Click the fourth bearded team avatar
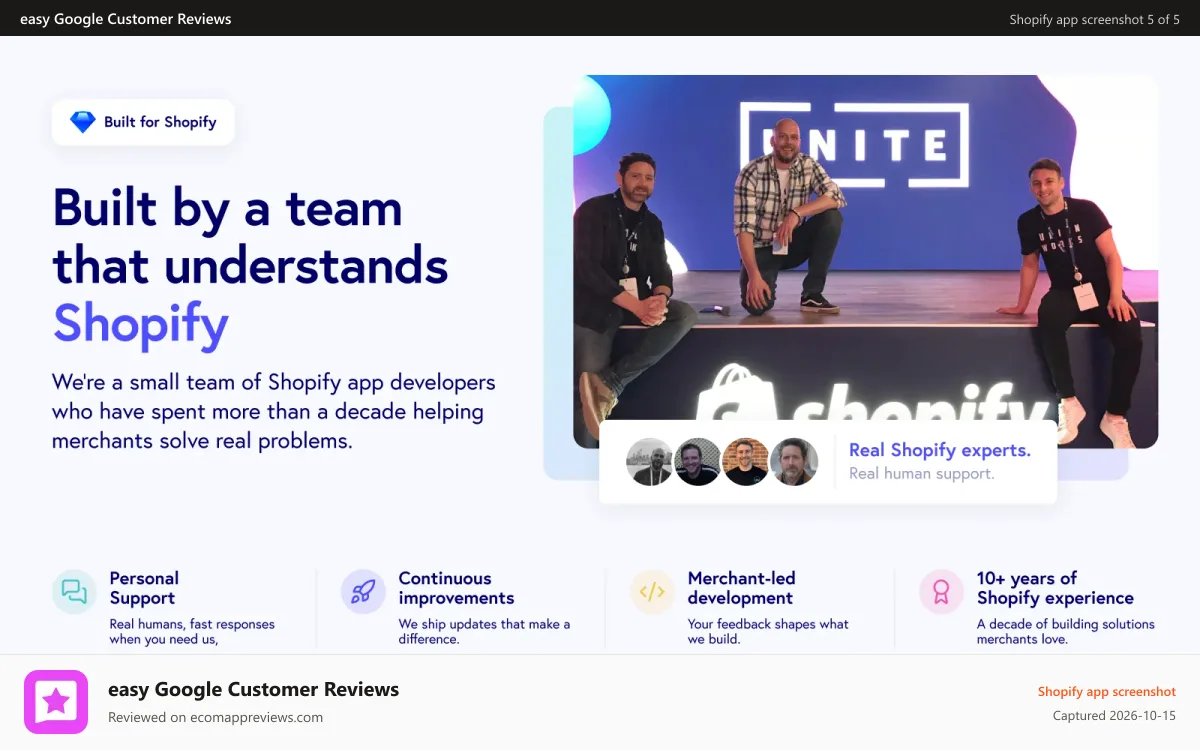The width and height of the screenshot is (1200, 750). click(794, 462)
